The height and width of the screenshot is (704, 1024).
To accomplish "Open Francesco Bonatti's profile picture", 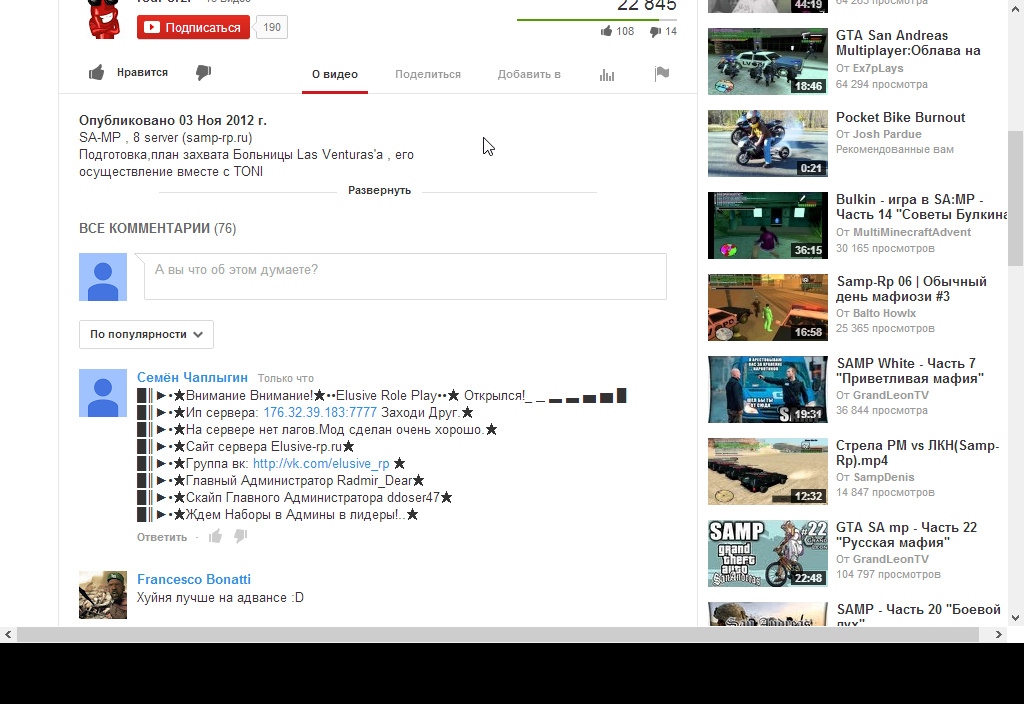I will (x=103, y=595).
